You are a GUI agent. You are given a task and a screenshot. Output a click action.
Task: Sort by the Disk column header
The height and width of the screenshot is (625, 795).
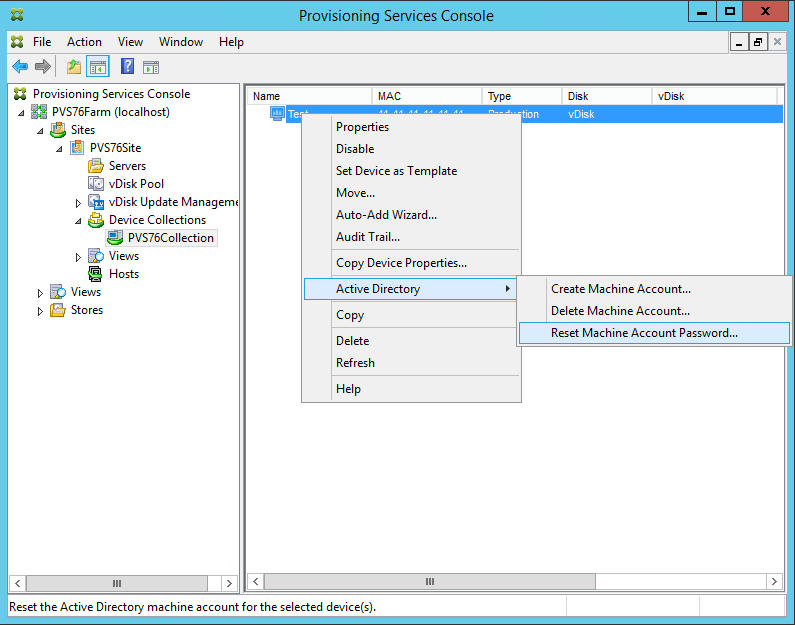607,96
